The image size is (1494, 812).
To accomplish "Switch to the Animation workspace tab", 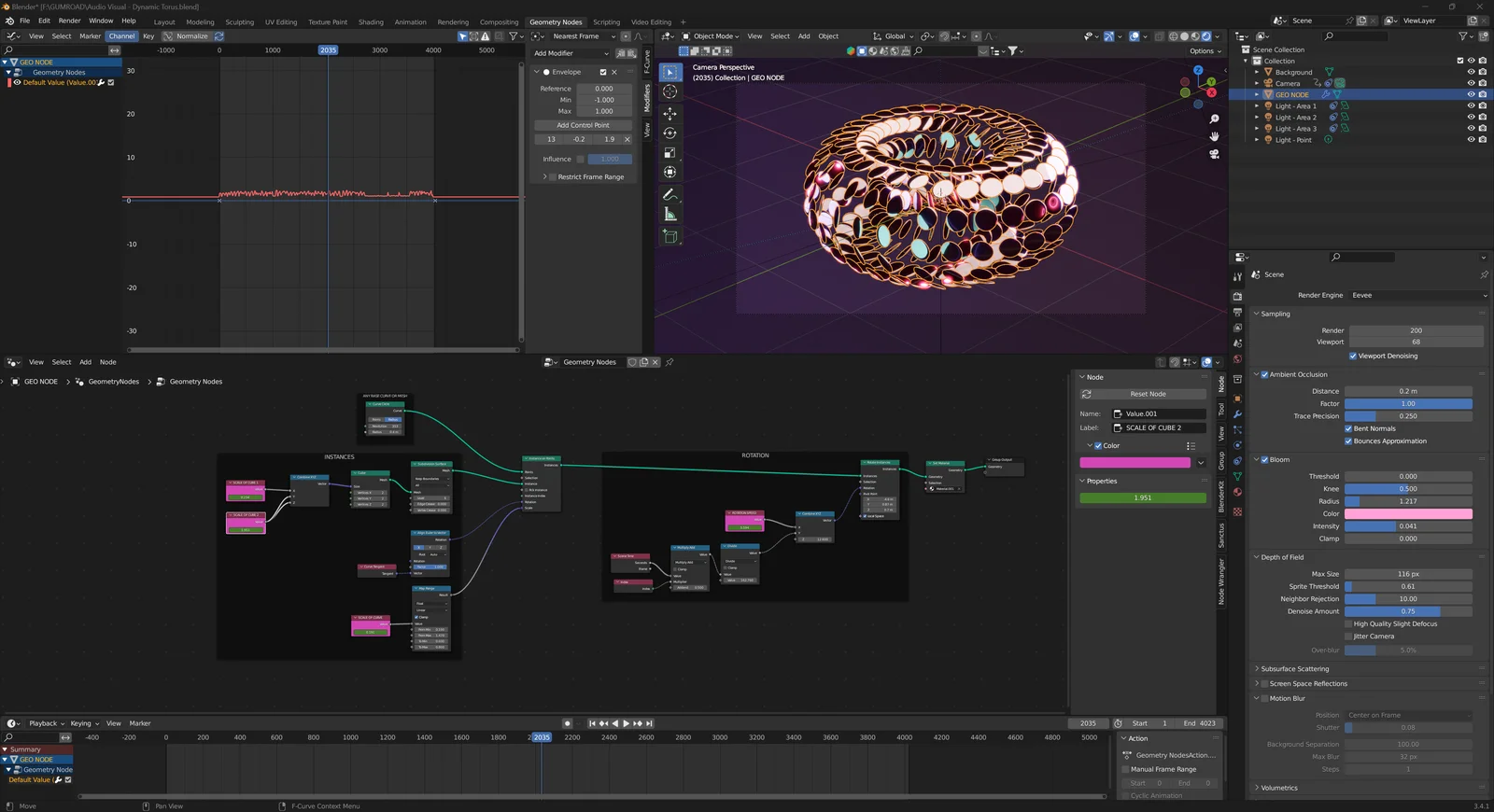I will pyautogui.click(x=410, y=21).
